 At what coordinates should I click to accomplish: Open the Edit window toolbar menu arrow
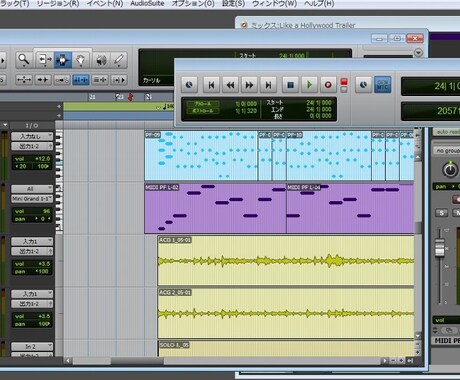click(x=418, y=53)
